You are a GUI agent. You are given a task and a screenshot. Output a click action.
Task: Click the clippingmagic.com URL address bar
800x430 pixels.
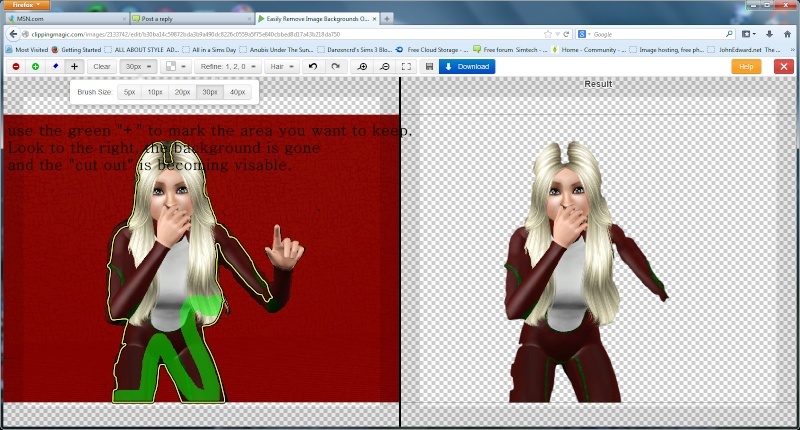pyautogui.click(x=281, y=34)
